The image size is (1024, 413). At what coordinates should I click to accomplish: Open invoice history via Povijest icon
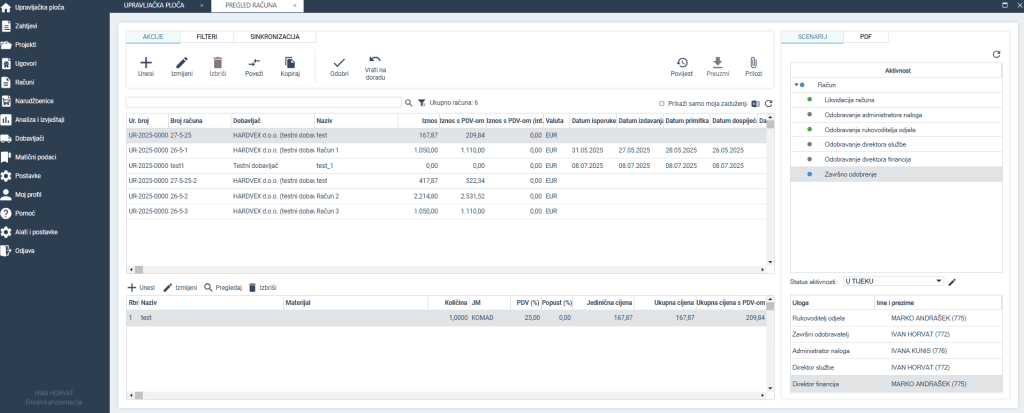point(681,62)
